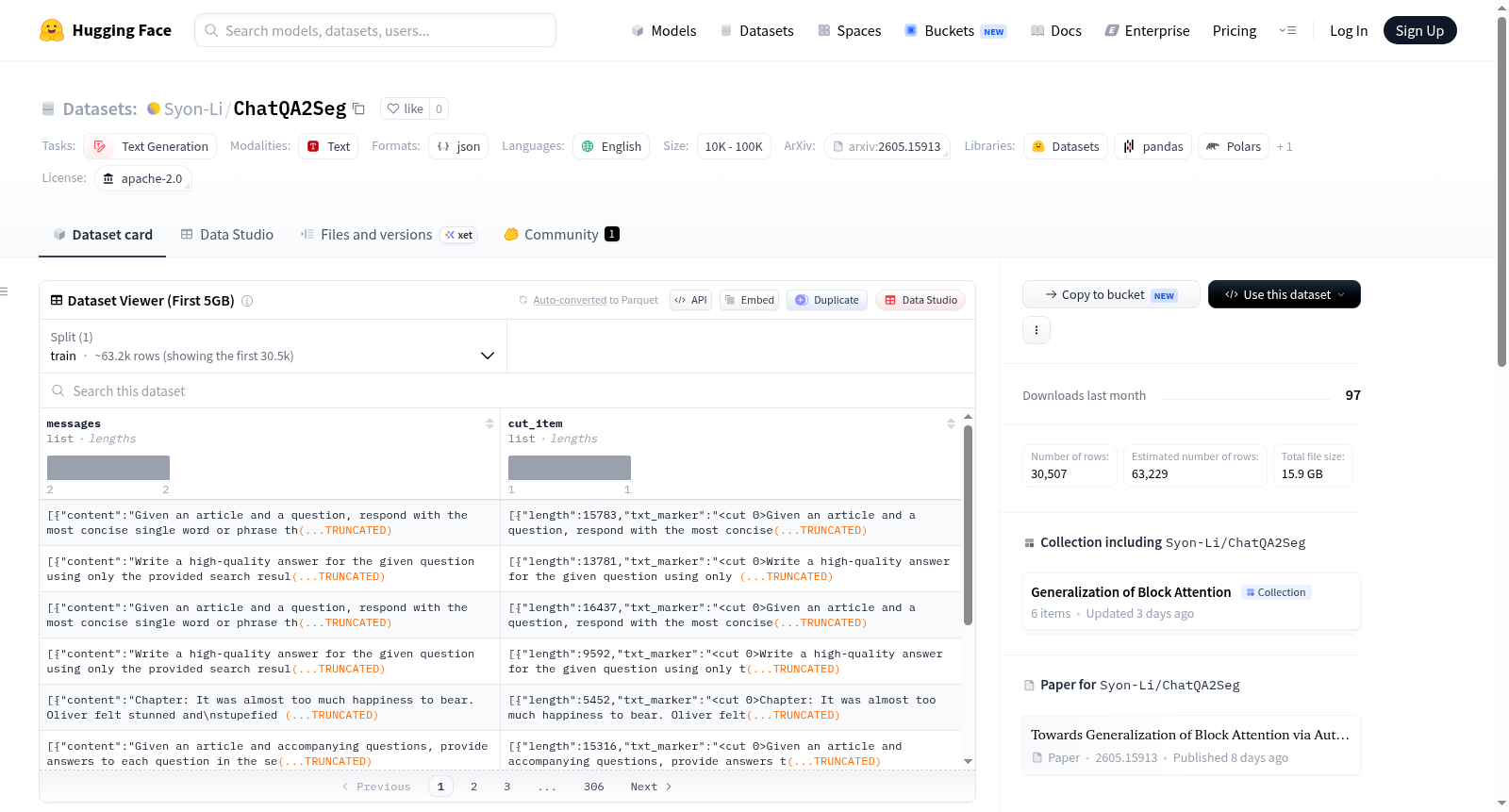
Task: Click the Embed button
Action: [750, 300]
